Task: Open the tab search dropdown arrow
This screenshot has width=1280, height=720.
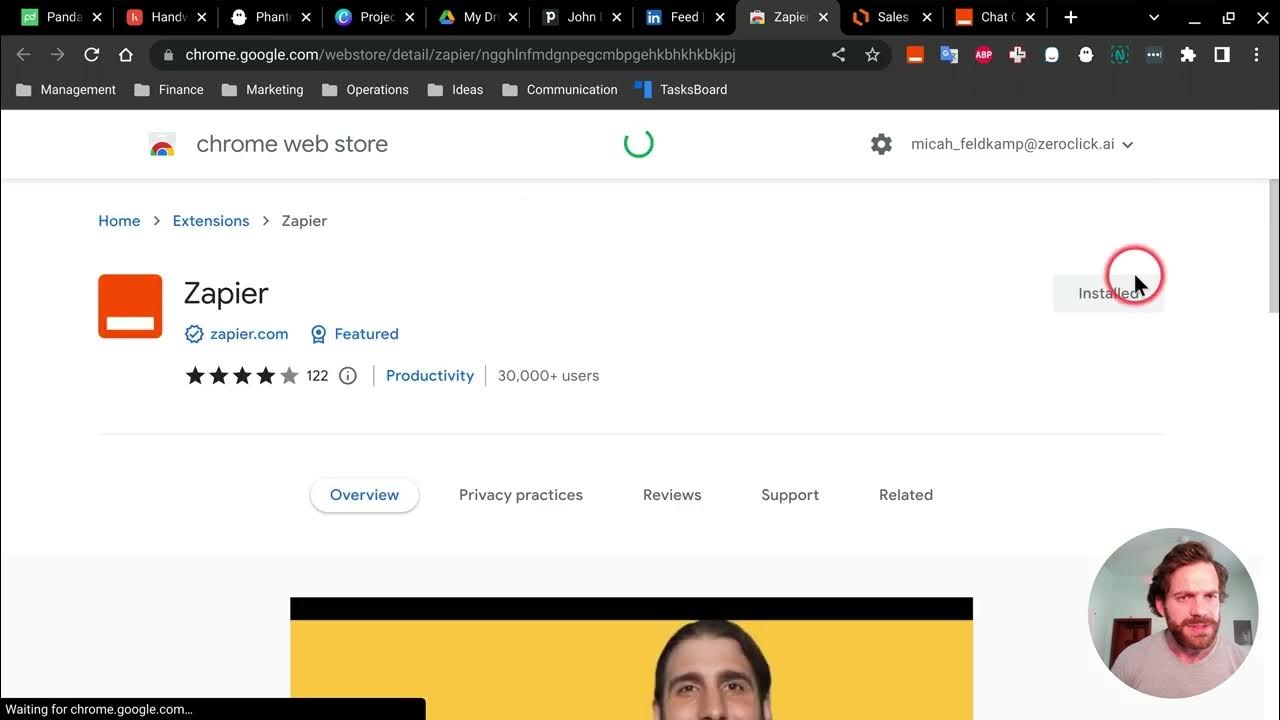Action: tap(1154, 17)
